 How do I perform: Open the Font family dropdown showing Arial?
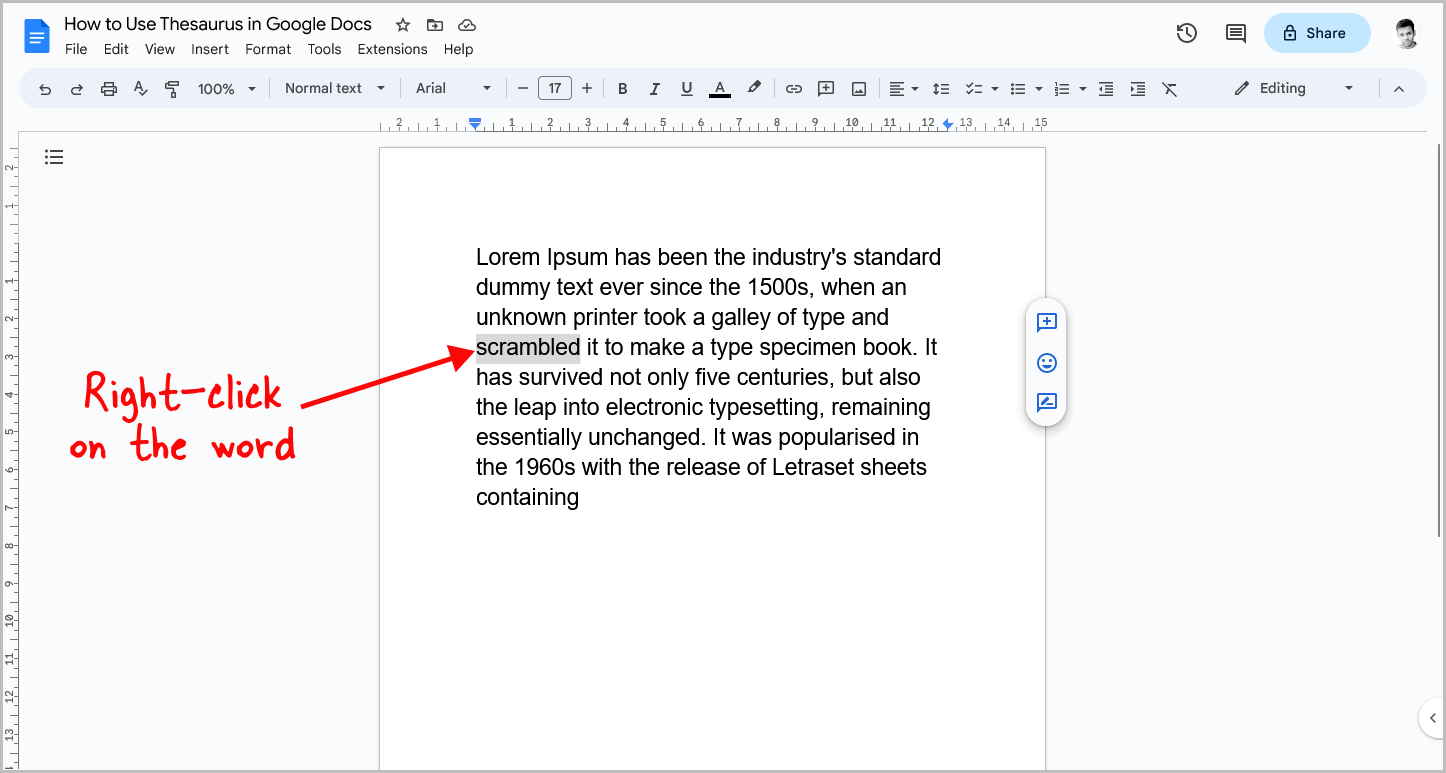(x=452, y=88)
